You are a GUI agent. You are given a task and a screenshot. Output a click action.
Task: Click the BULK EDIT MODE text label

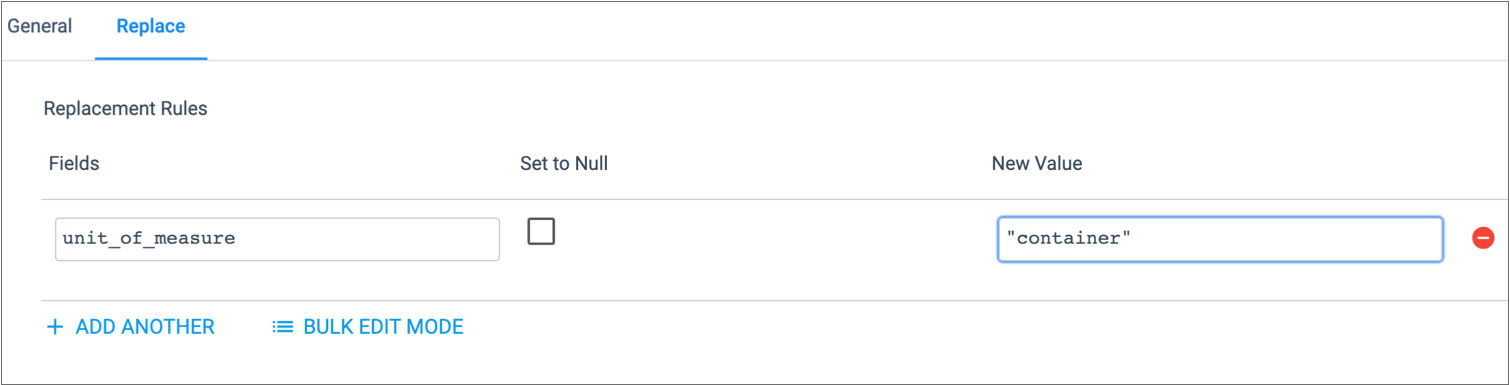[383, 327]
